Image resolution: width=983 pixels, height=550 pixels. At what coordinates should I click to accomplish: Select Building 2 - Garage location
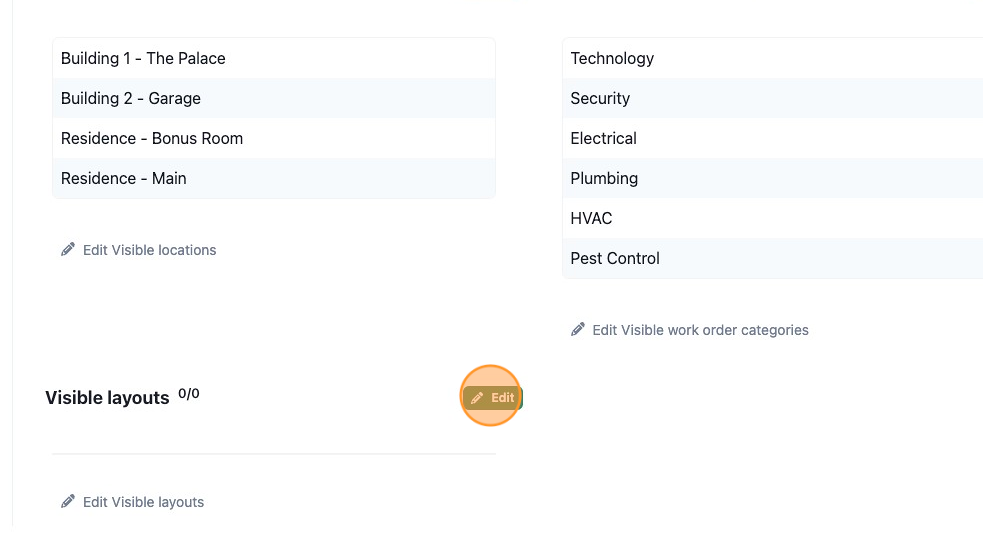(x=274, y=98)
